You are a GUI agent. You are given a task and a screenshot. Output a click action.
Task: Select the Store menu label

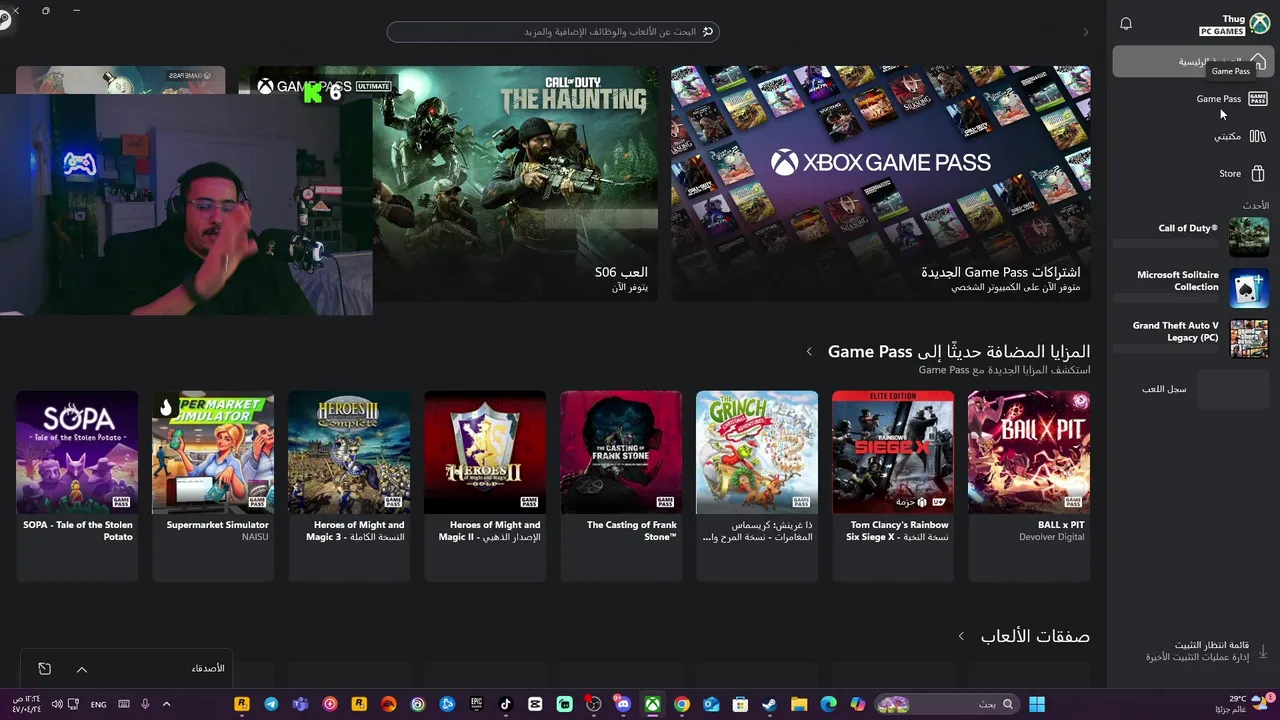(x=1230, y=173)
